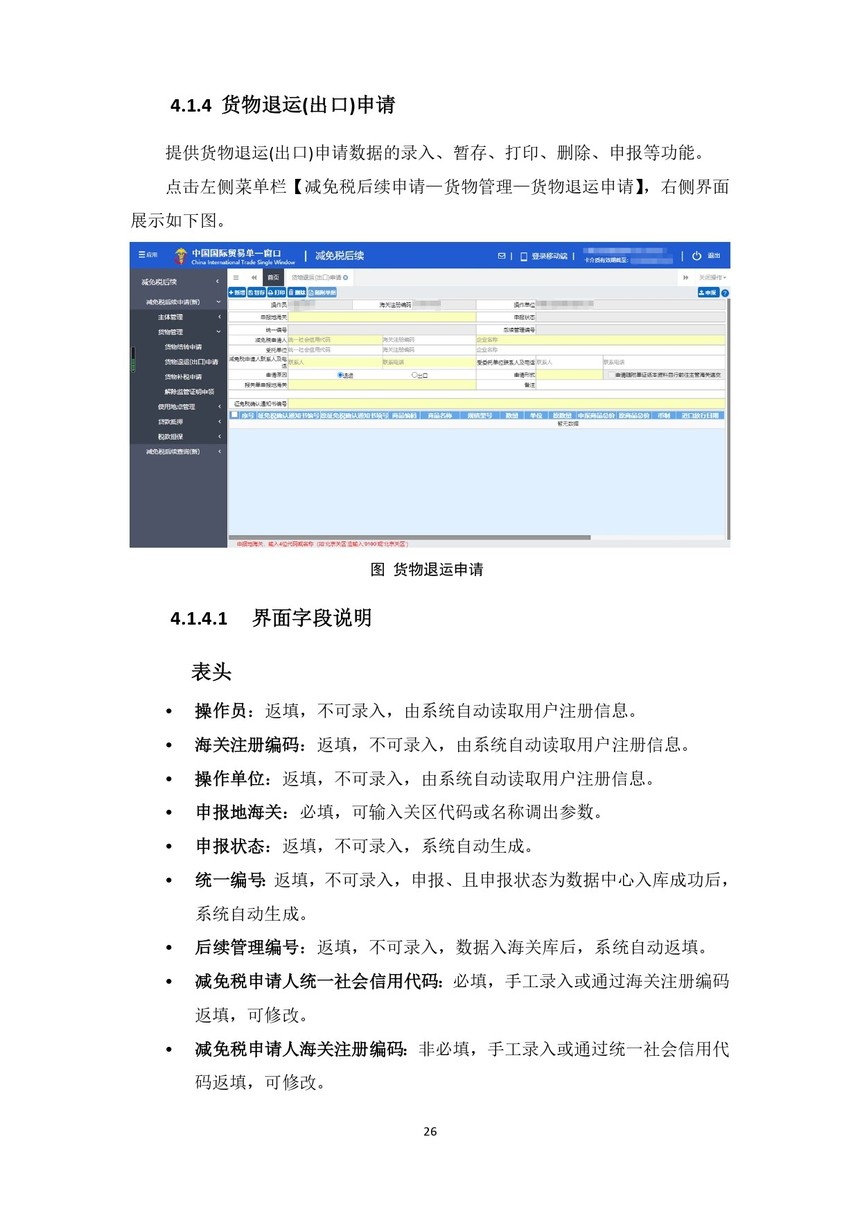The height and width of the screenshot is (1216, 860).
Task: Open 货物补税申请 in the sidebar
Action: 183,377
